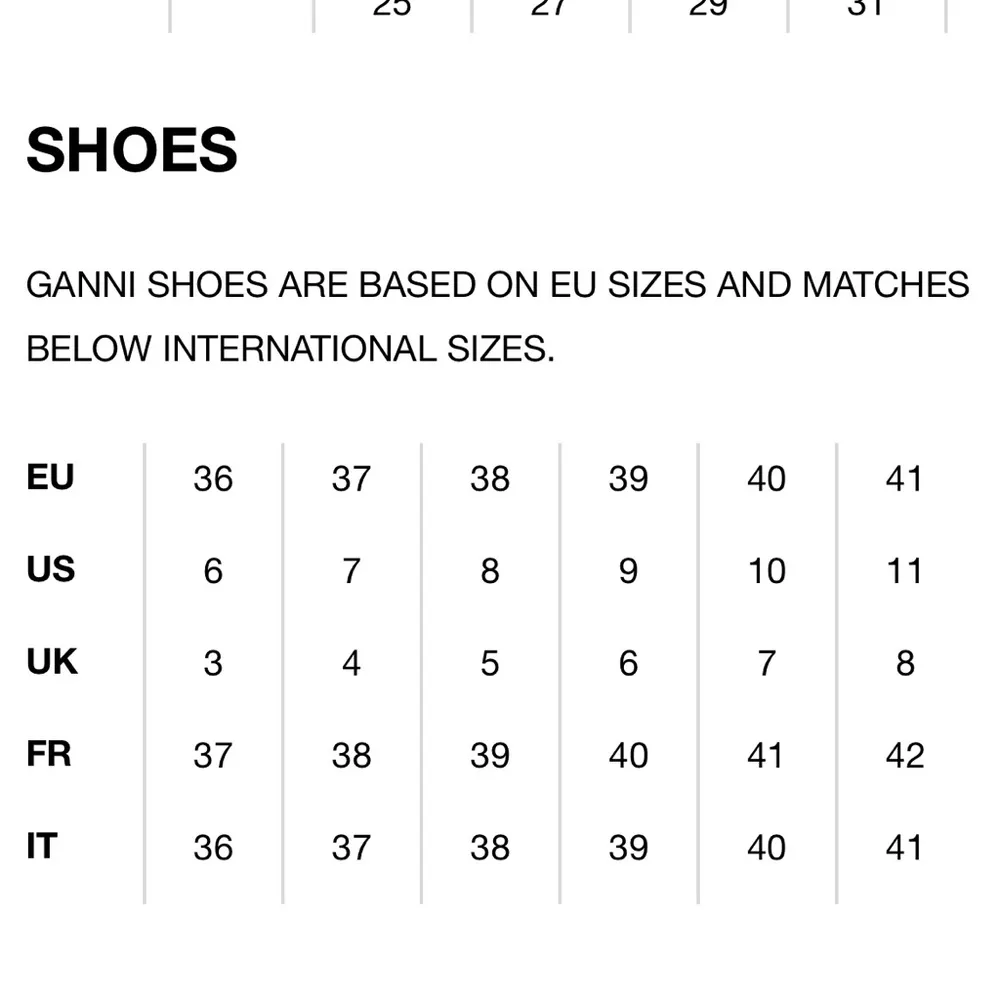1000x1000 pixels.
Task: Select the FR row label
Action: [49, 753]
